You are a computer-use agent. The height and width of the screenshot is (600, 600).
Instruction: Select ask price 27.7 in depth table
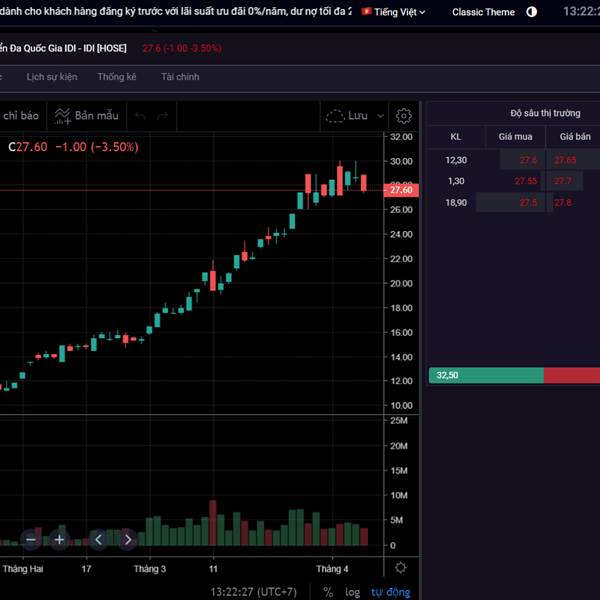click(x=562, y=181)
